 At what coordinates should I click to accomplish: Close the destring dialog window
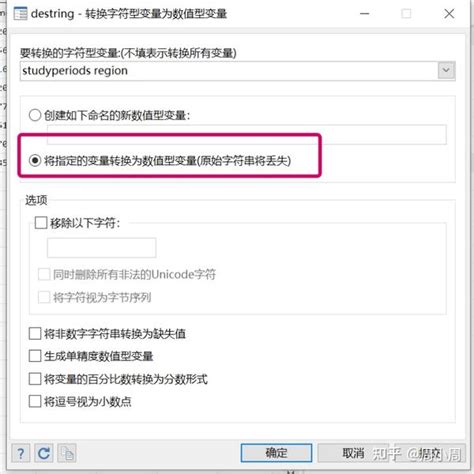[x=449, y=14]
